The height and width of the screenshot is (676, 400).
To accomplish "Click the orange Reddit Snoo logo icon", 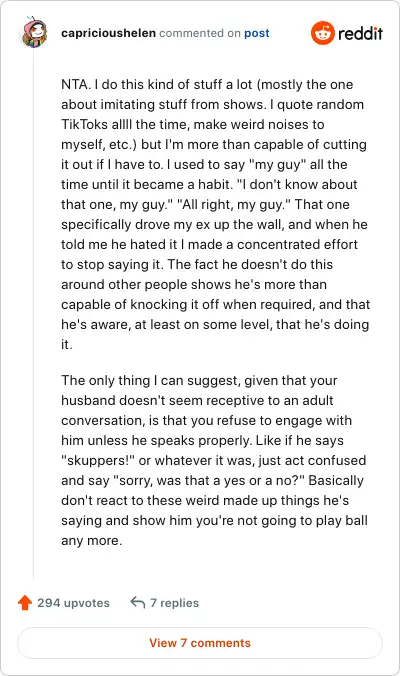I will pyautogui.click(x=322, y=33).
